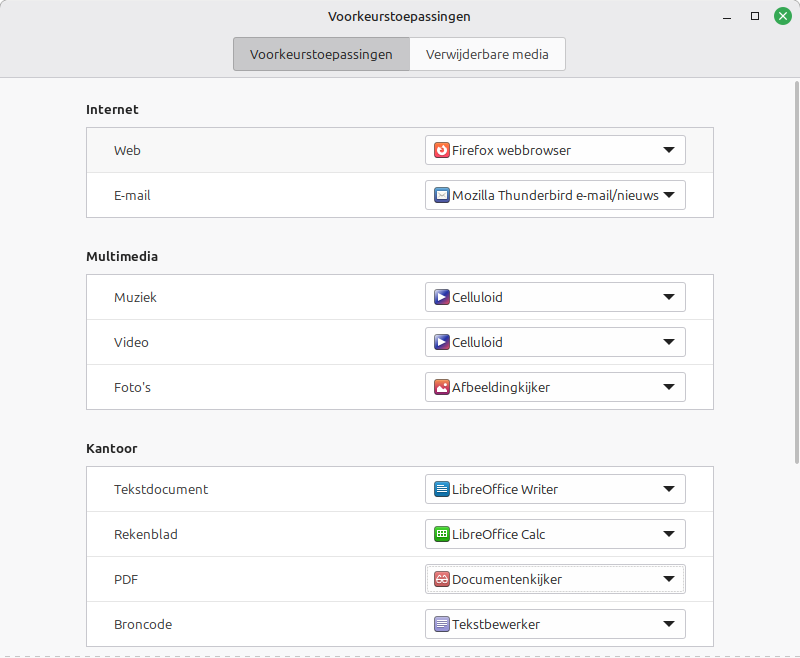
Task: Expand the Web arrow beside Firefox webbrowser
Action: click(x=669, y=150)
